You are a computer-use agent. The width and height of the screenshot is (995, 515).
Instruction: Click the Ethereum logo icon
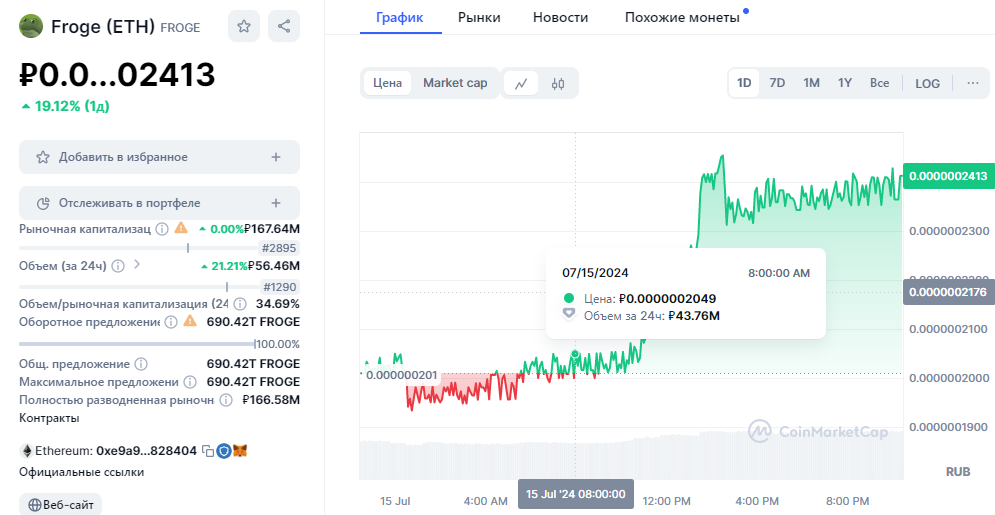coord(27,451)
